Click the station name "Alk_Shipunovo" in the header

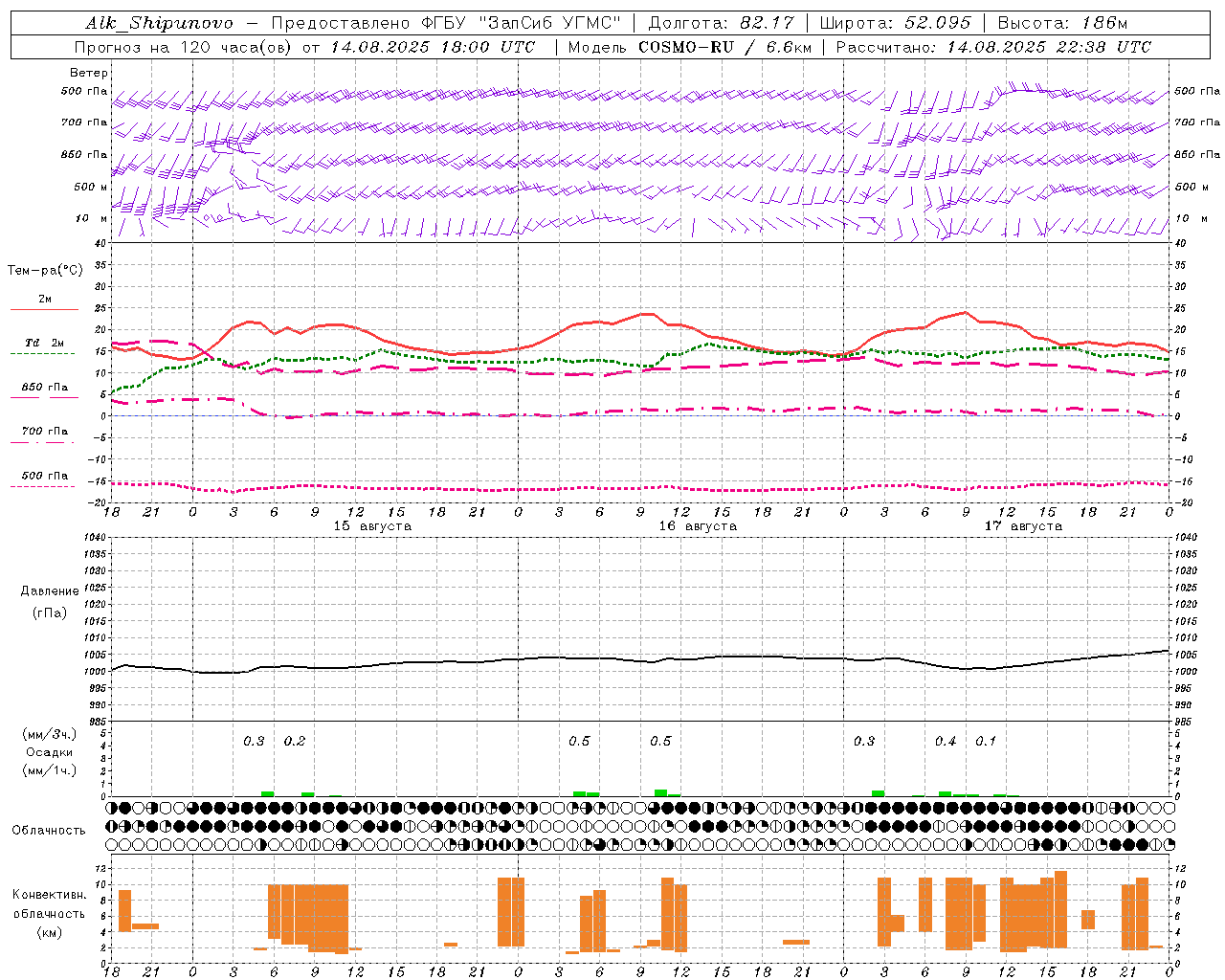[x=159, y=23]
